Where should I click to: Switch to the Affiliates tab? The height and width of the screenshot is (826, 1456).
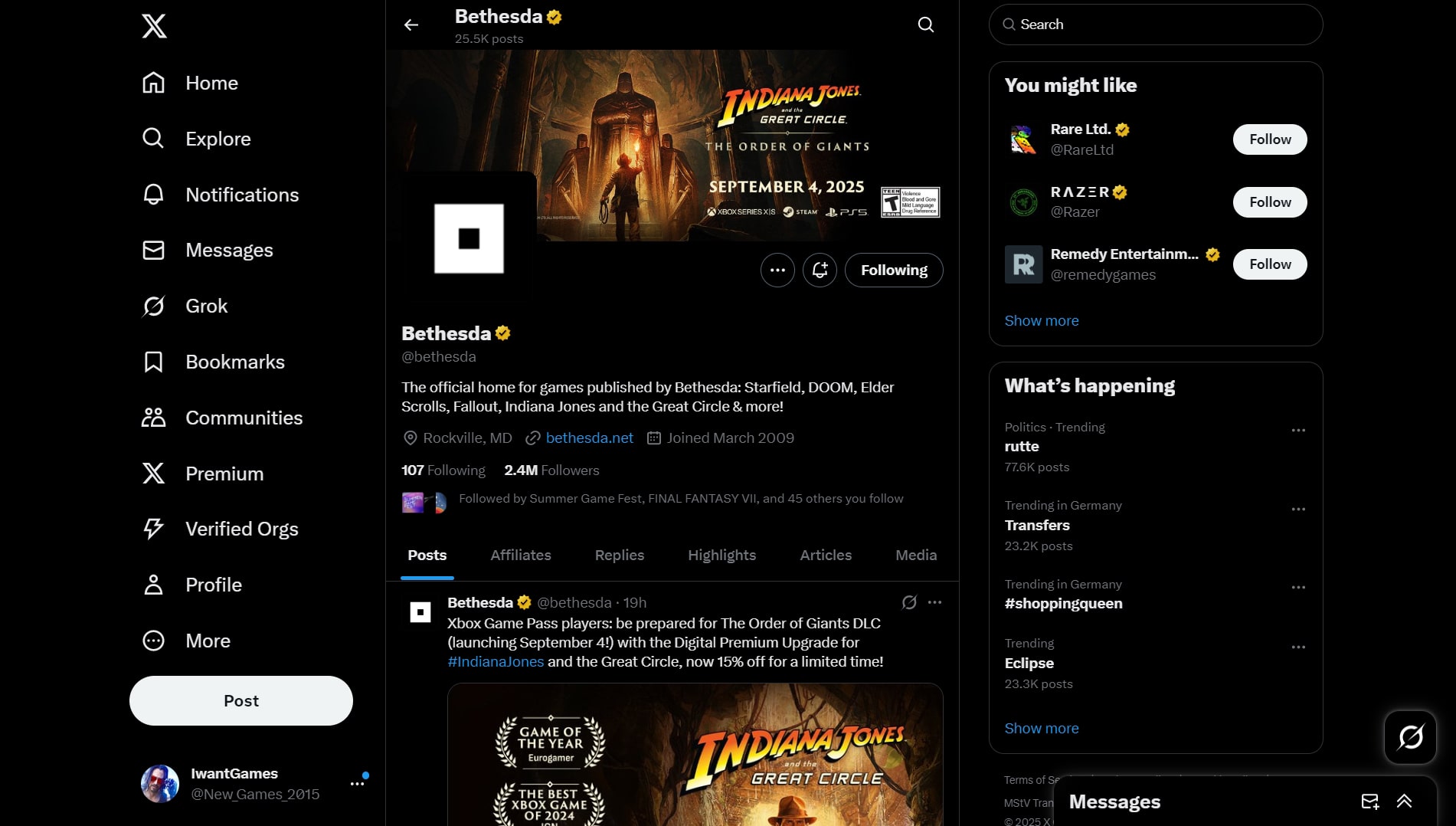[x=521, y=555]
